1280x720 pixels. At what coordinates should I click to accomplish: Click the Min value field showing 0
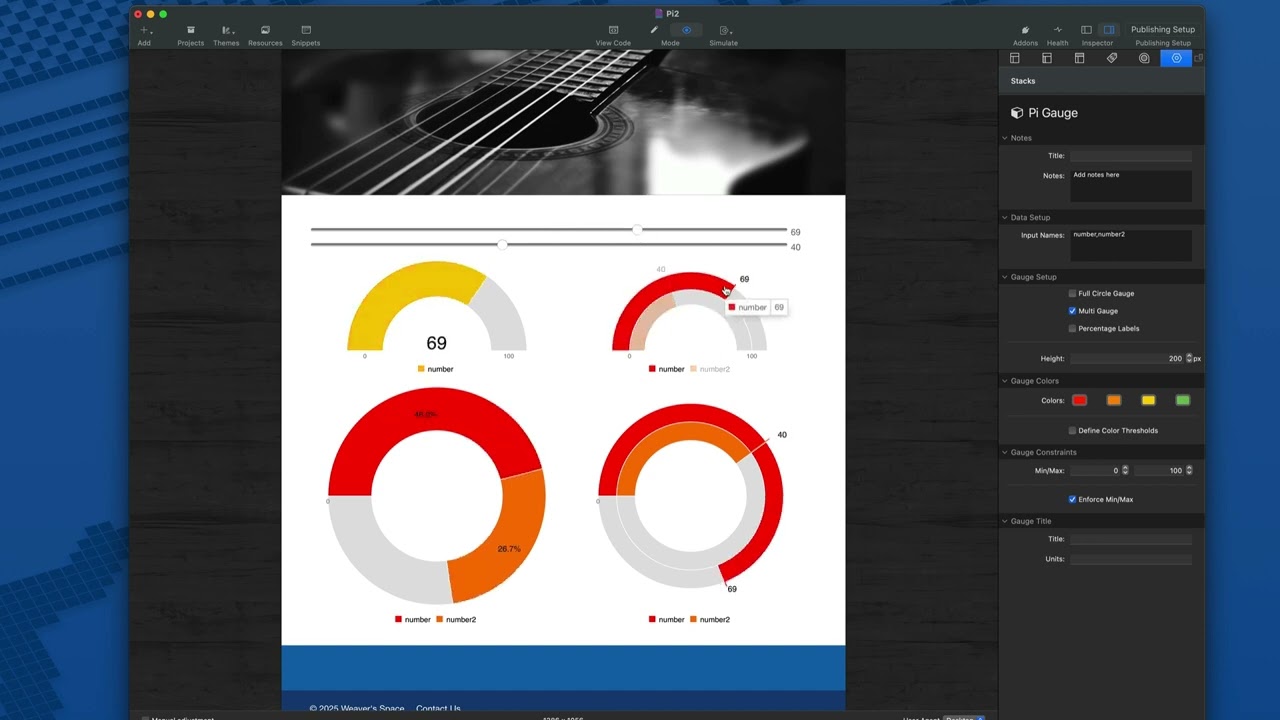point(1095,470)
